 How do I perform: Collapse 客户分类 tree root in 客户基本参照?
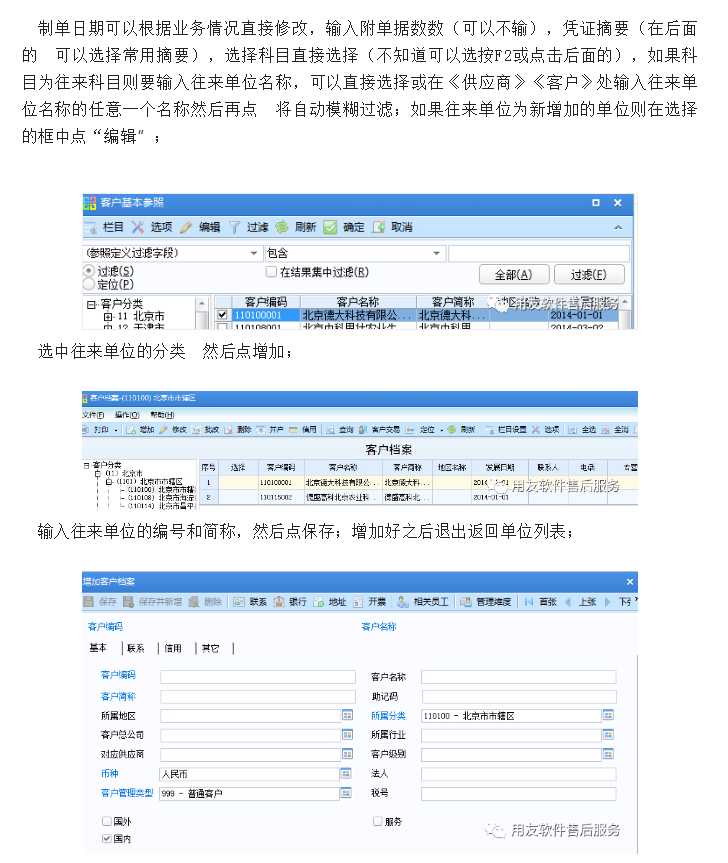(x=90, y=304)
